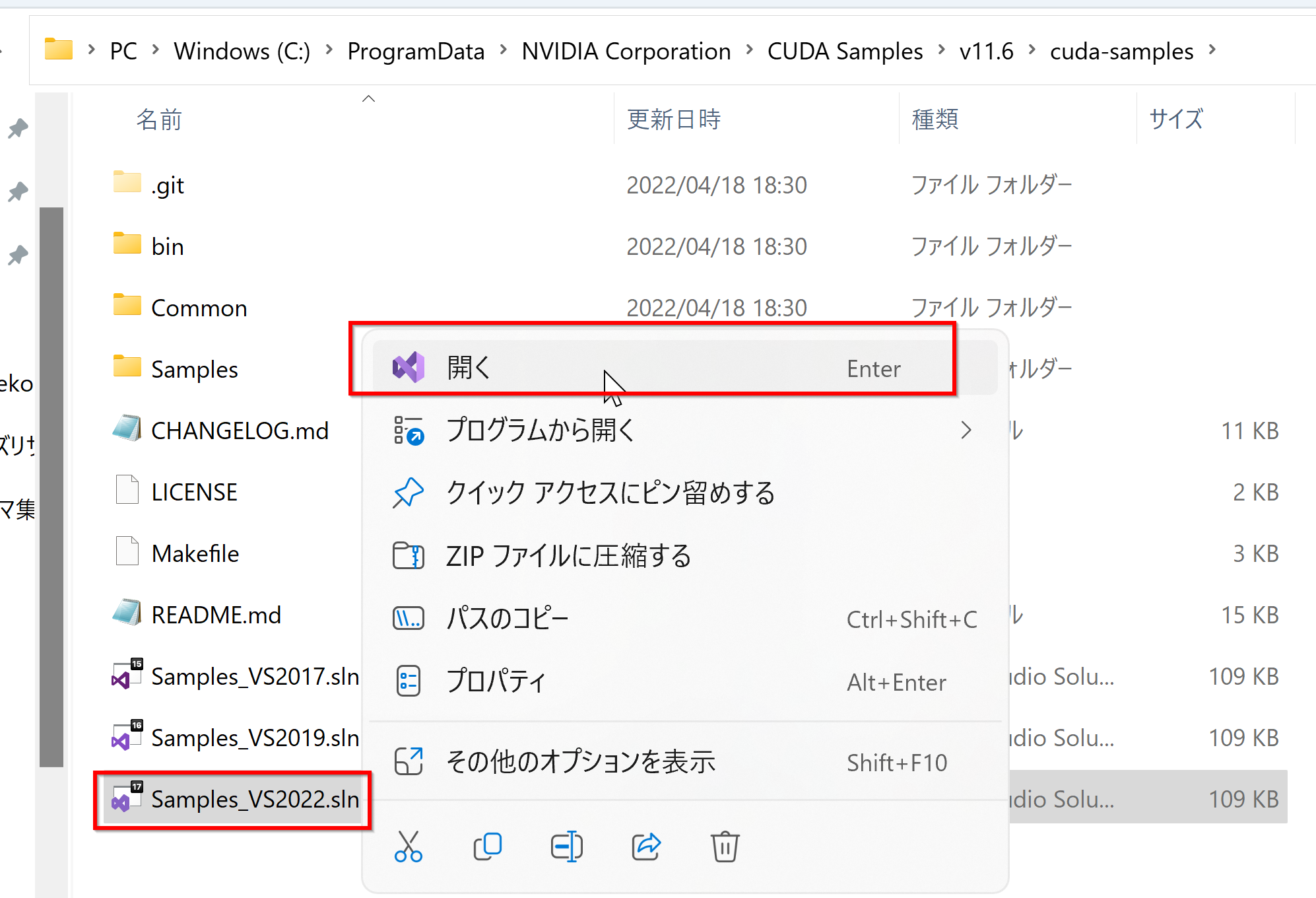
Task: Click the path copy icon beside パスのコピー
Action: [409, 619]
